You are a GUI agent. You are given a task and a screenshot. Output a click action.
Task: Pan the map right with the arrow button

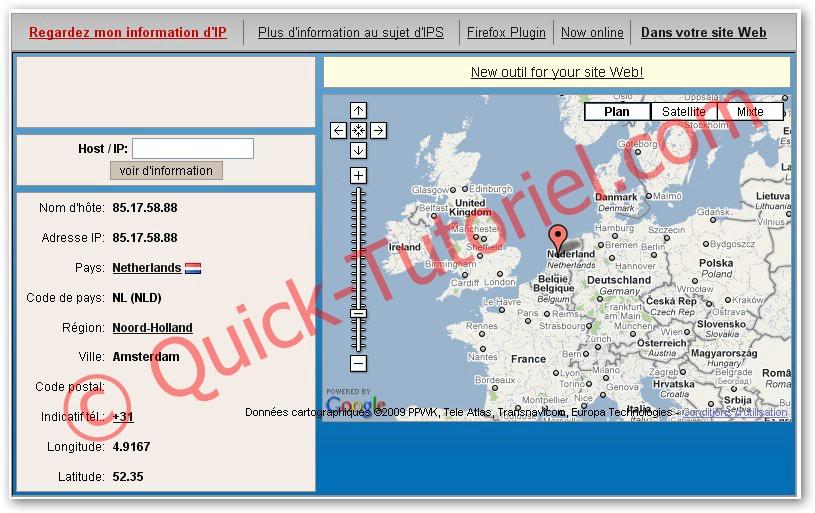tap(378, 130)
